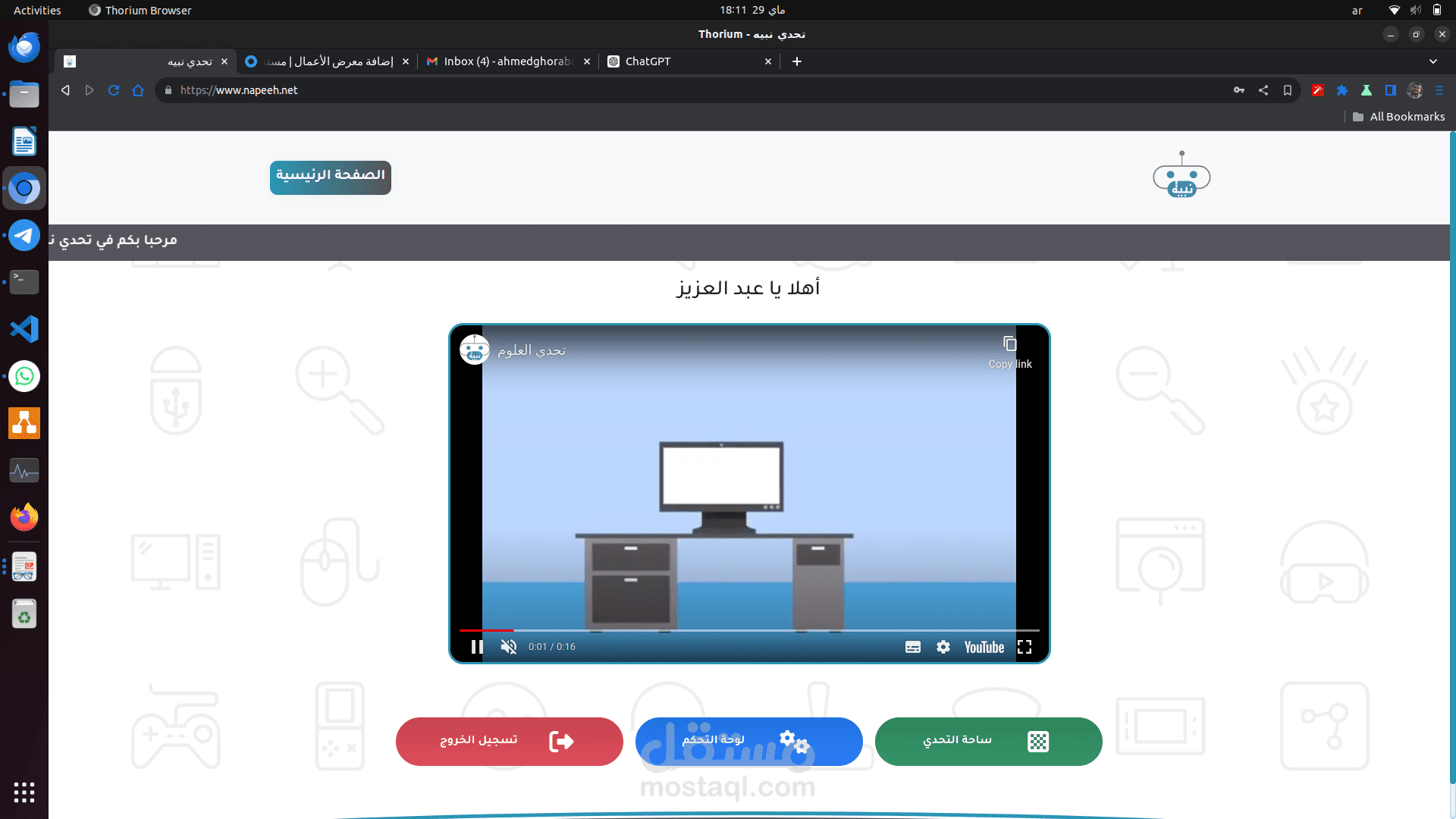Open the Trash from the dock
Screen dimensions: 1456x819
click(x=24, y=614)
